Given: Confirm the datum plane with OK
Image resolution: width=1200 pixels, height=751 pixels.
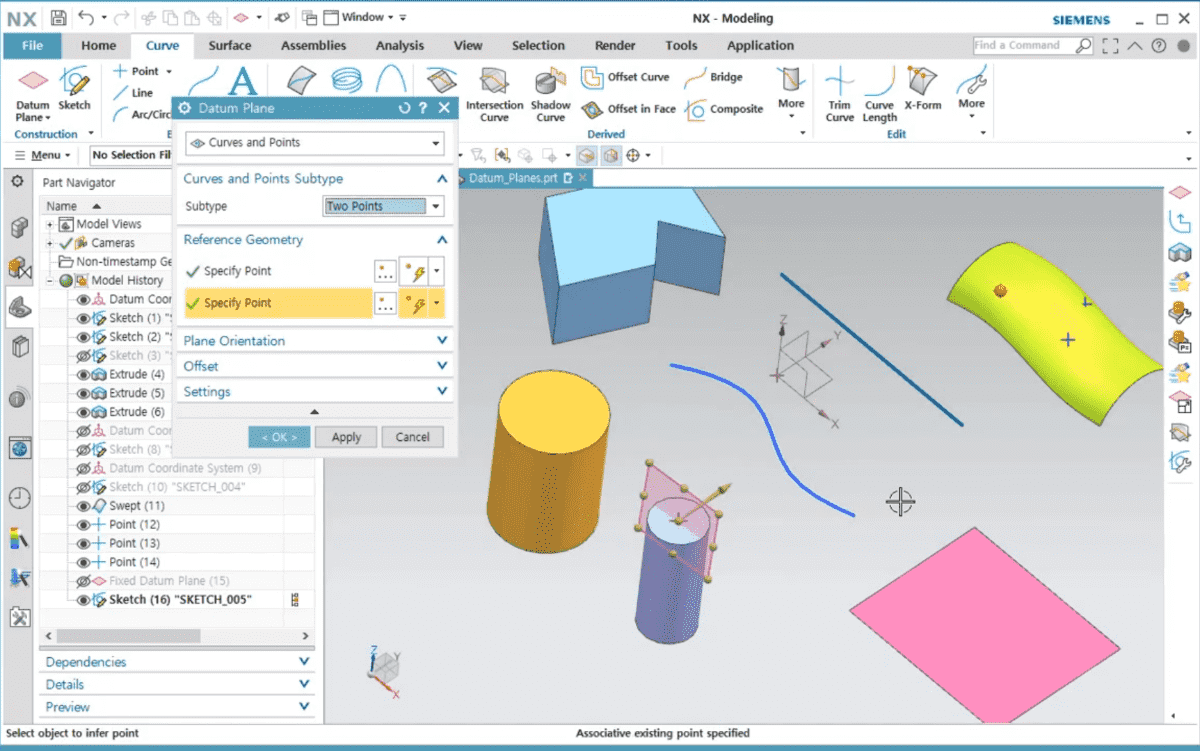Looking at the screenshot, I should pyautogui.click(x=279, y=437).
